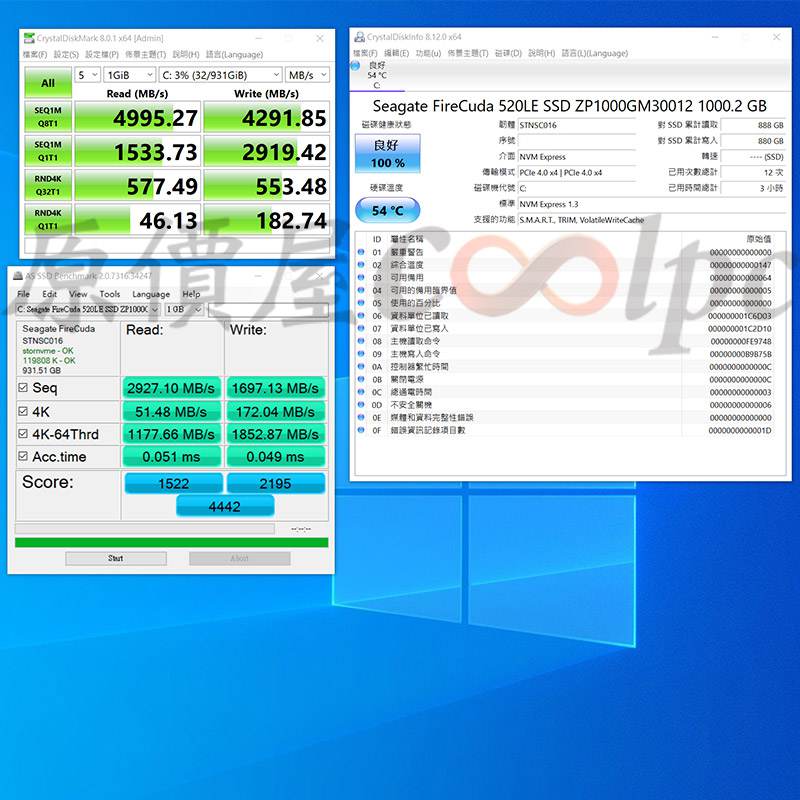Click the Abort button in AS SSD

[x=240, y=558]
